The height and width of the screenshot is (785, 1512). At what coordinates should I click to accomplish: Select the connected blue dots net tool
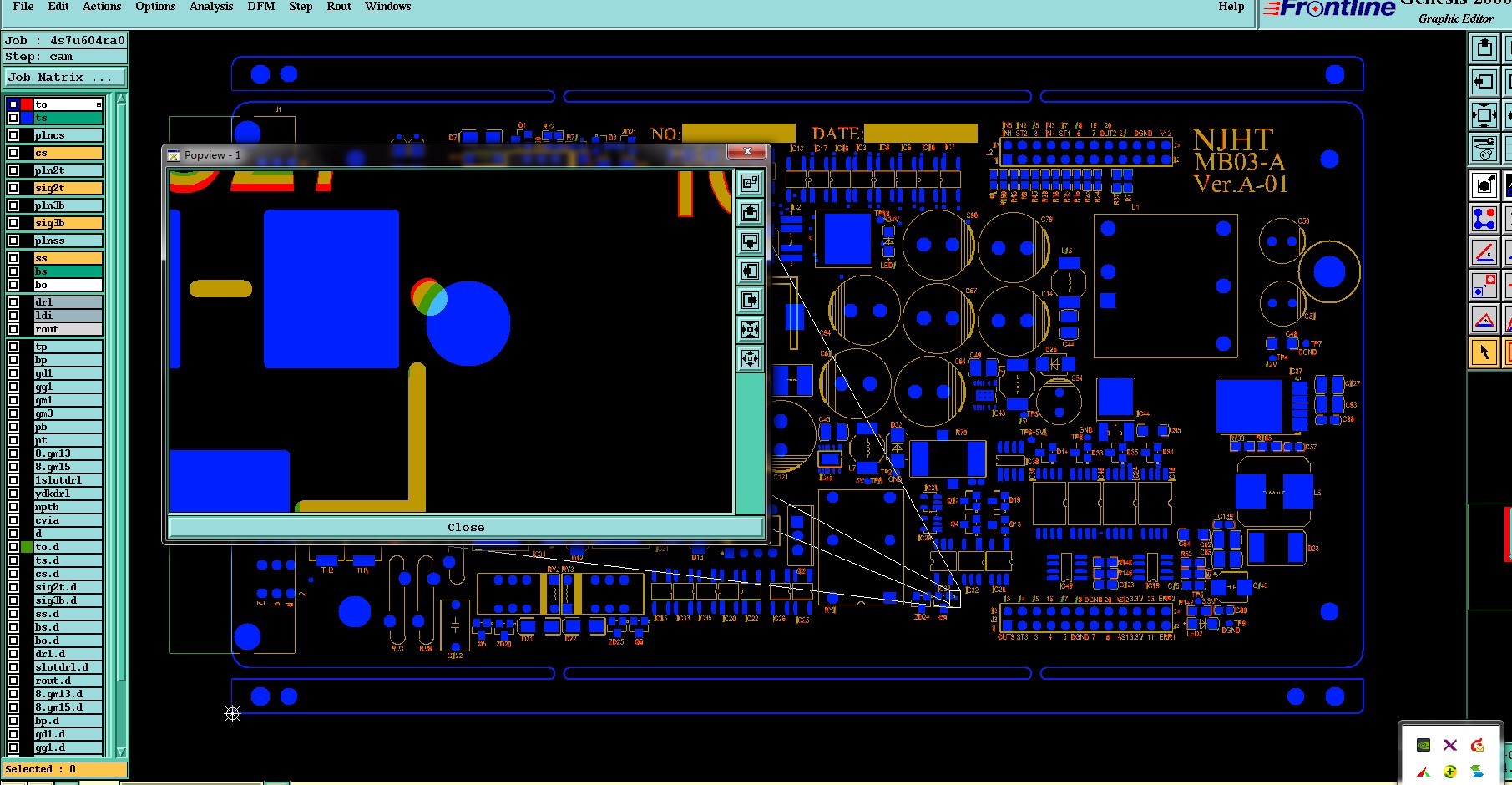coord(1484,219)
